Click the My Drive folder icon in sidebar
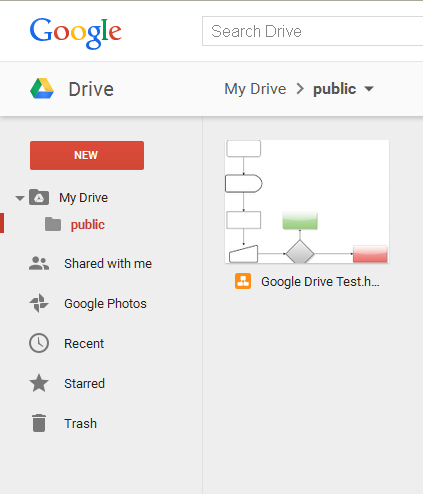The image size is (423, 494). point(39,197)
